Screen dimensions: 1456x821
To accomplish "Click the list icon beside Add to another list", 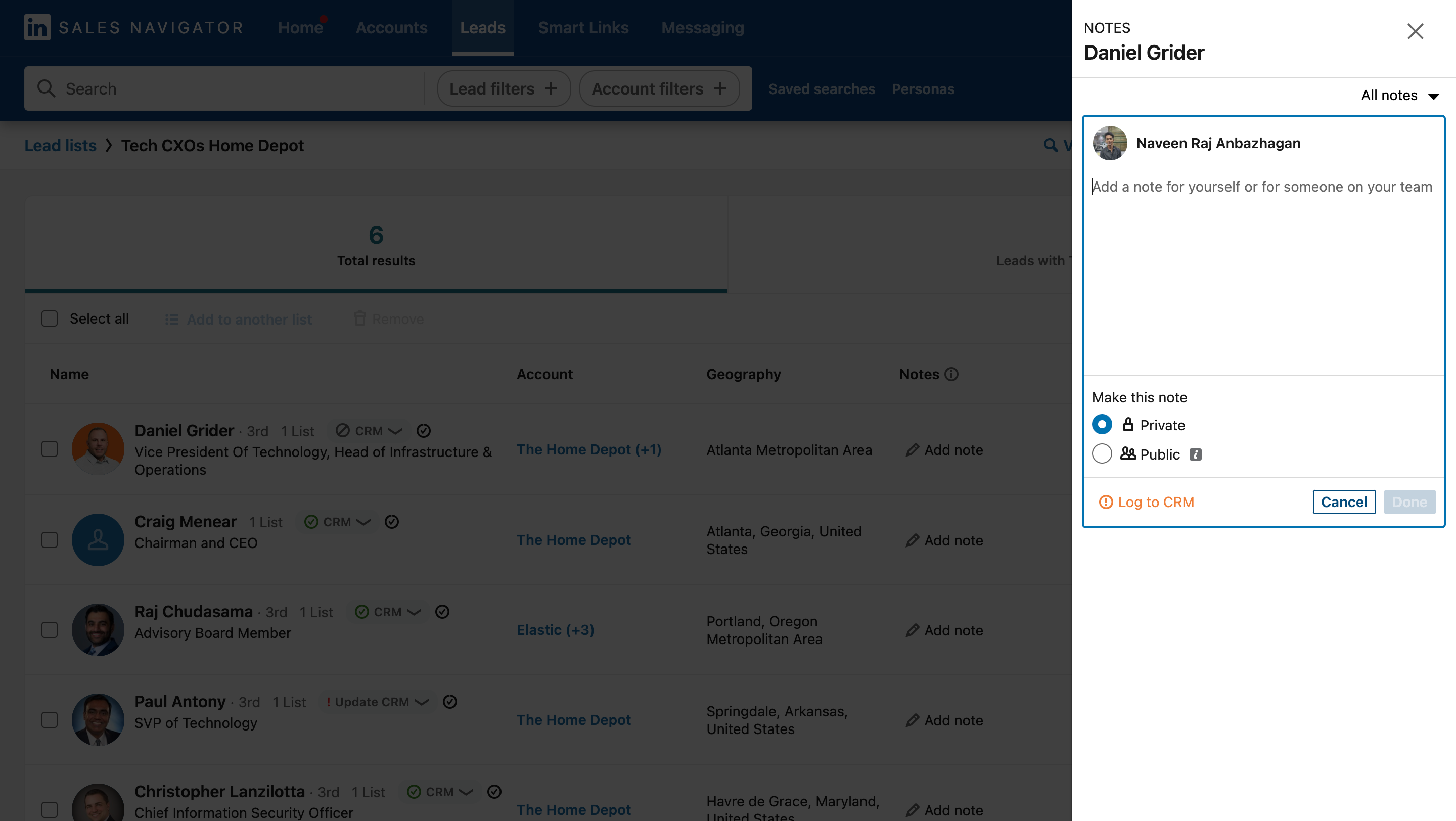I will (171, 319).
